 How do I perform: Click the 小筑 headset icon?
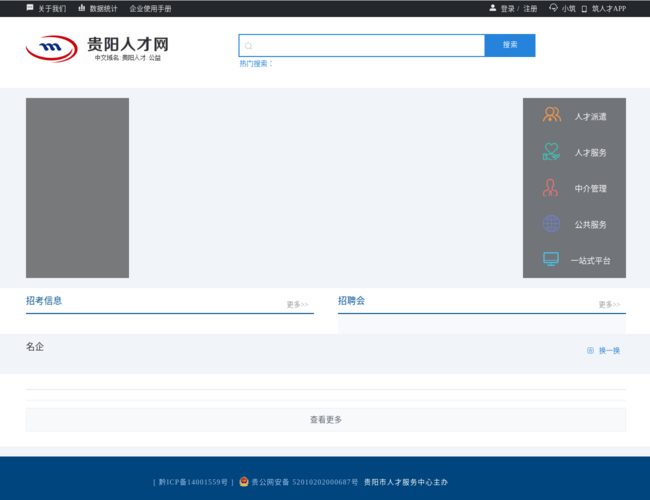click(x=553, y=7)
